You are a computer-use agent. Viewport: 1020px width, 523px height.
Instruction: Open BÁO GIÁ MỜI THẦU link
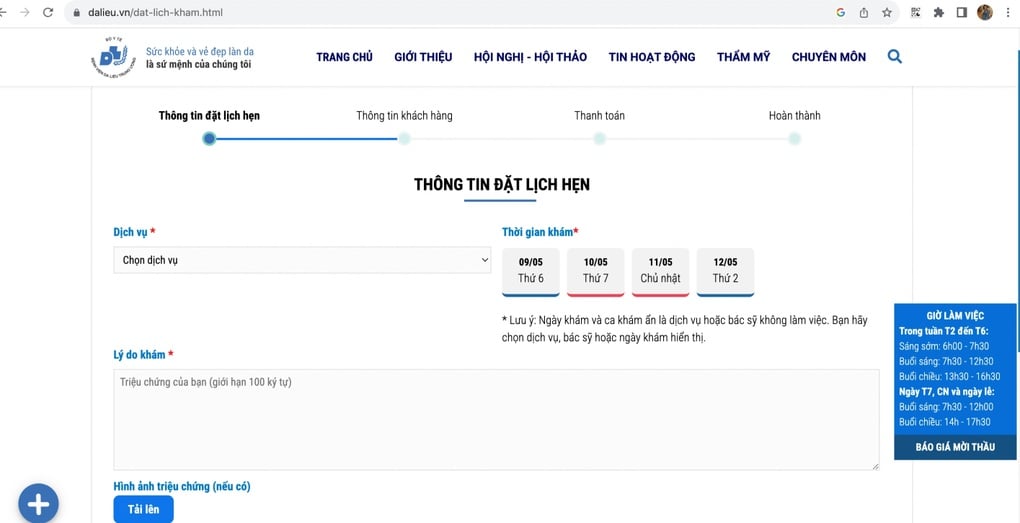pyautogui.click(x=954, y=447)
